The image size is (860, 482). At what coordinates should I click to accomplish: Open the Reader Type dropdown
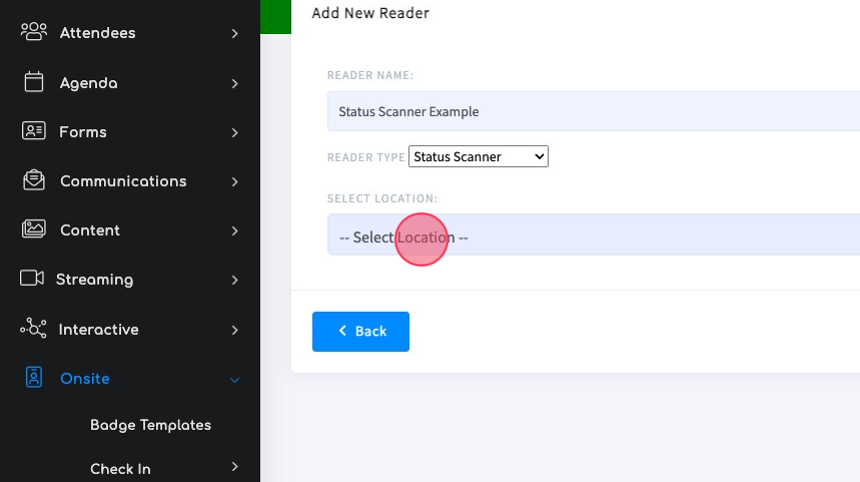click(478, 156)
